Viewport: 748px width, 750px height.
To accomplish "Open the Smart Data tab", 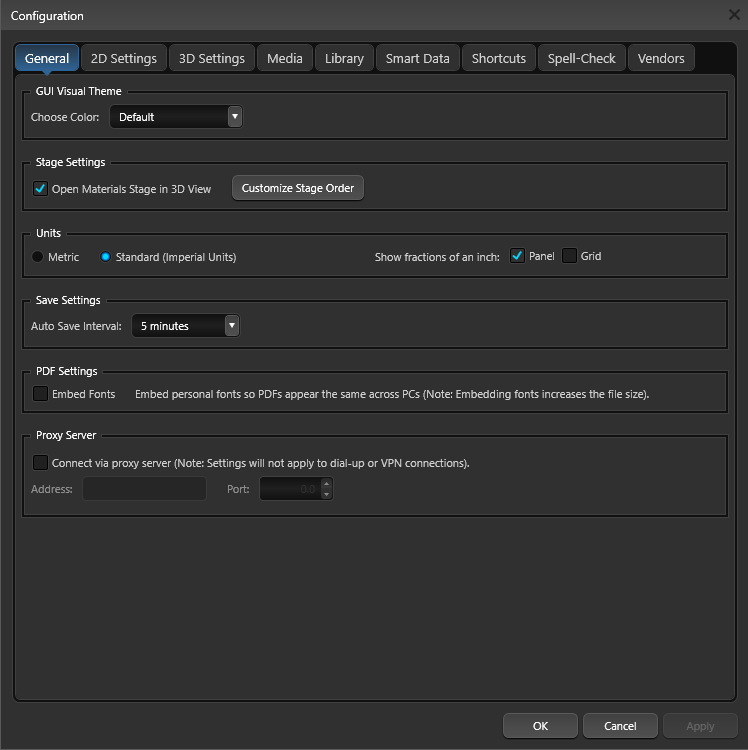I will pos(418,58).
